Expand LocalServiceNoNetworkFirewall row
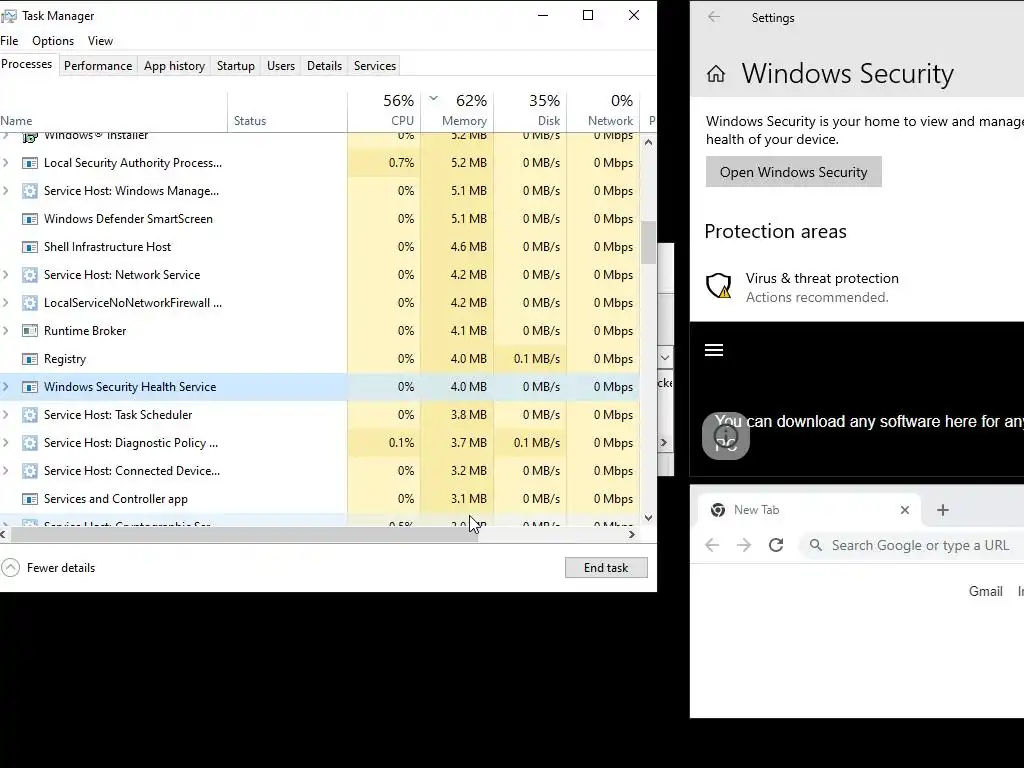Screen dimensions: 1024x768 (x=6, y=303)
